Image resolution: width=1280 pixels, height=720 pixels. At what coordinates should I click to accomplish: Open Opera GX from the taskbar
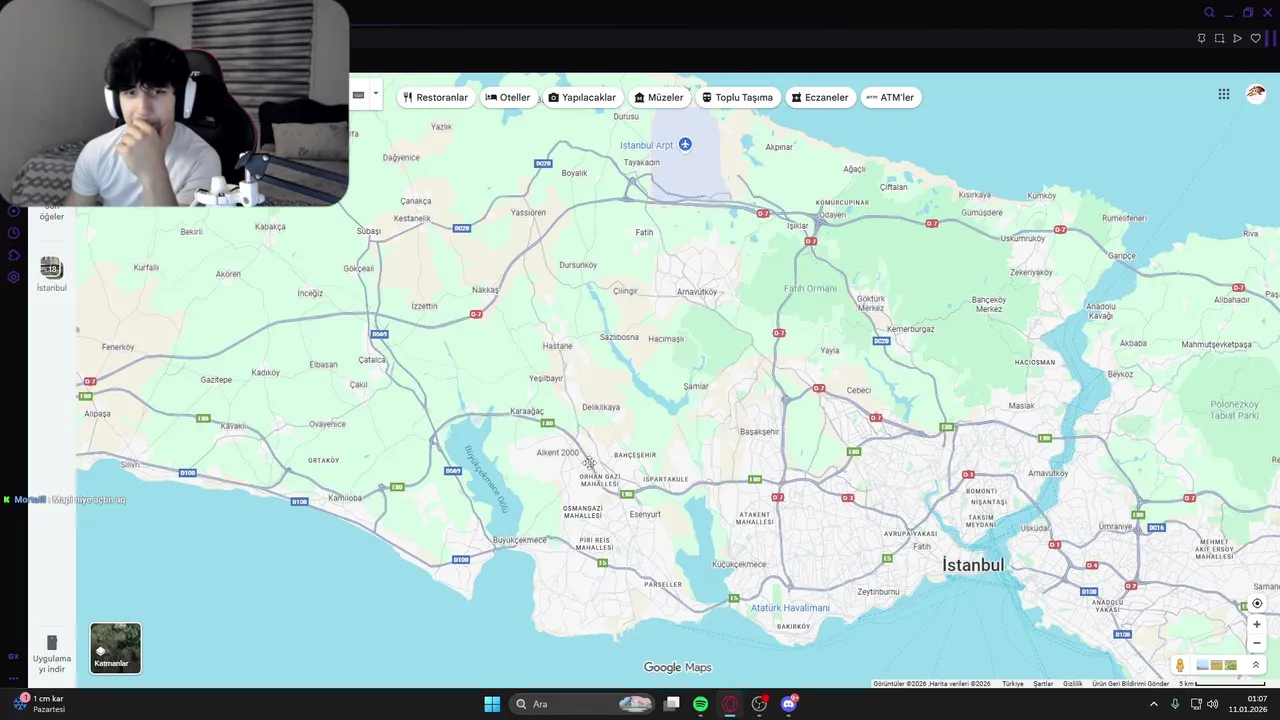(730, 704)
